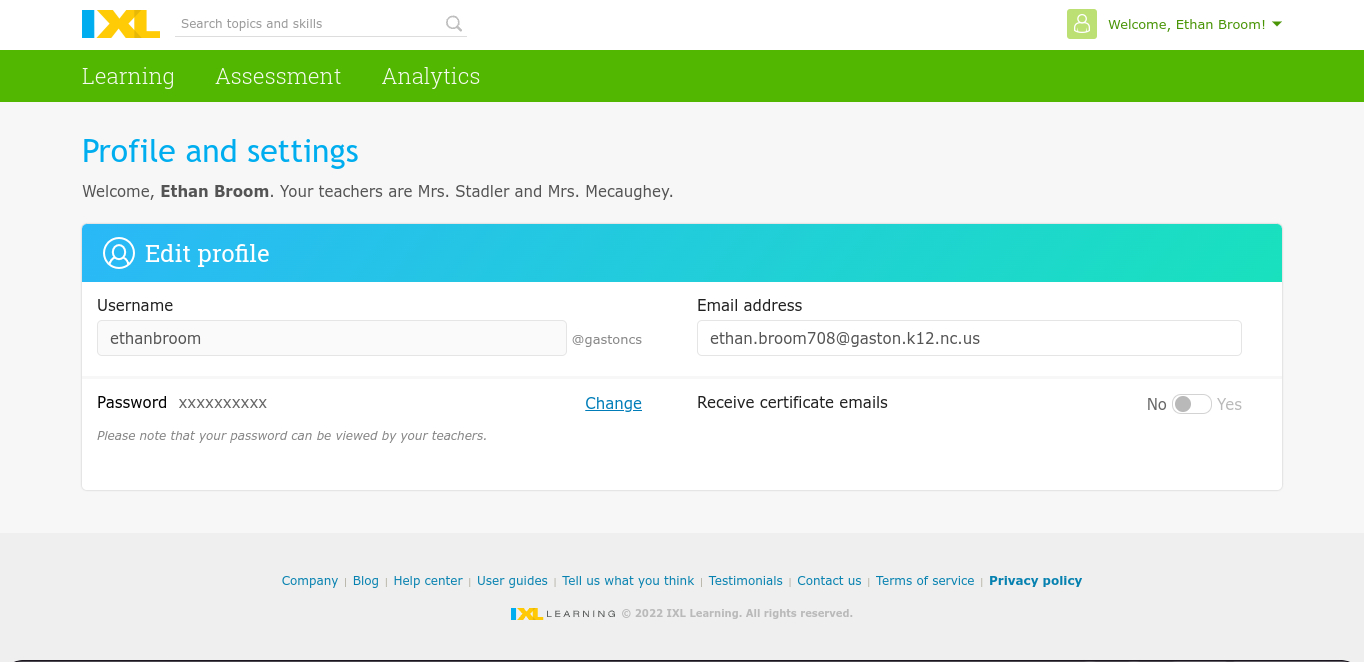Click the profile icon beside Edit profile

(x=118, y=253)
